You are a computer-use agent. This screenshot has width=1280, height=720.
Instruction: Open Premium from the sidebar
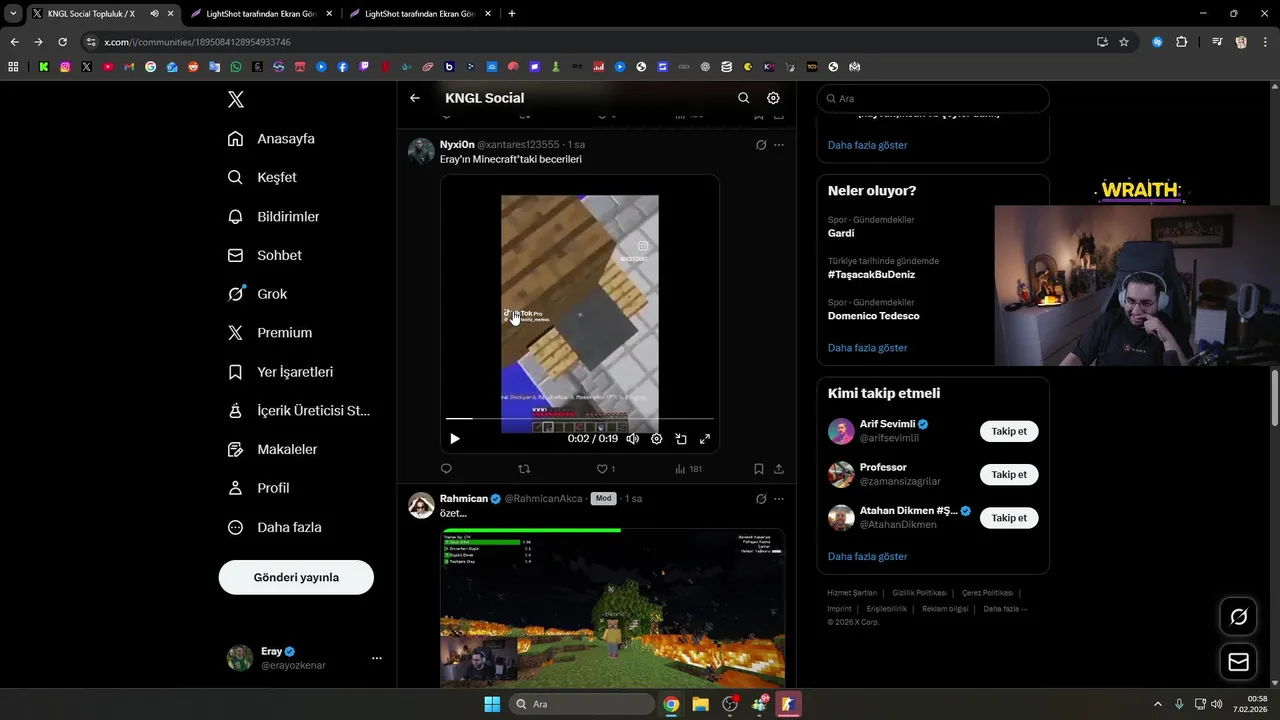269,333
